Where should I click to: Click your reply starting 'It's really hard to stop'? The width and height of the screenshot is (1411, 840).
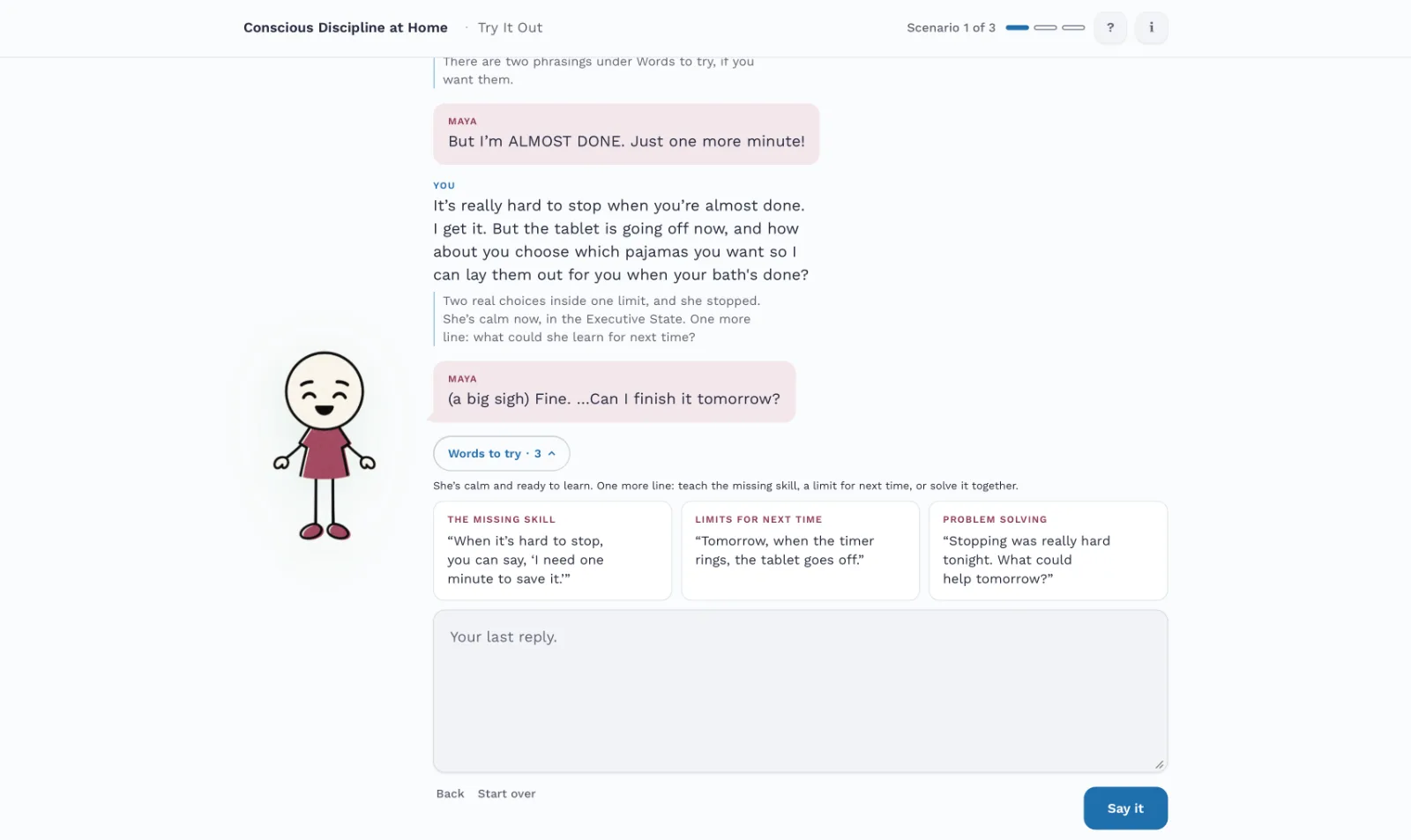(x=621, y=240)
